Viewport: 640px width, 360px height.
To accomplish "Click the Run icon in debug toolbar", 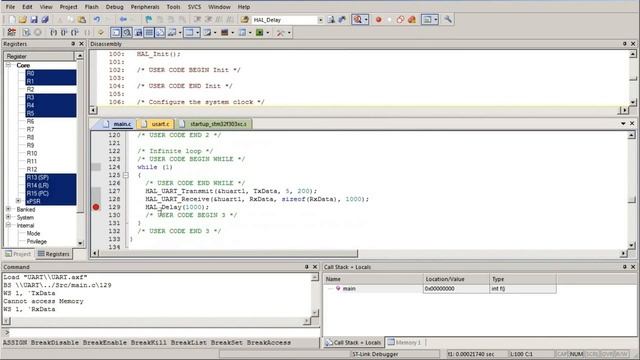I will tap(27, 32).
